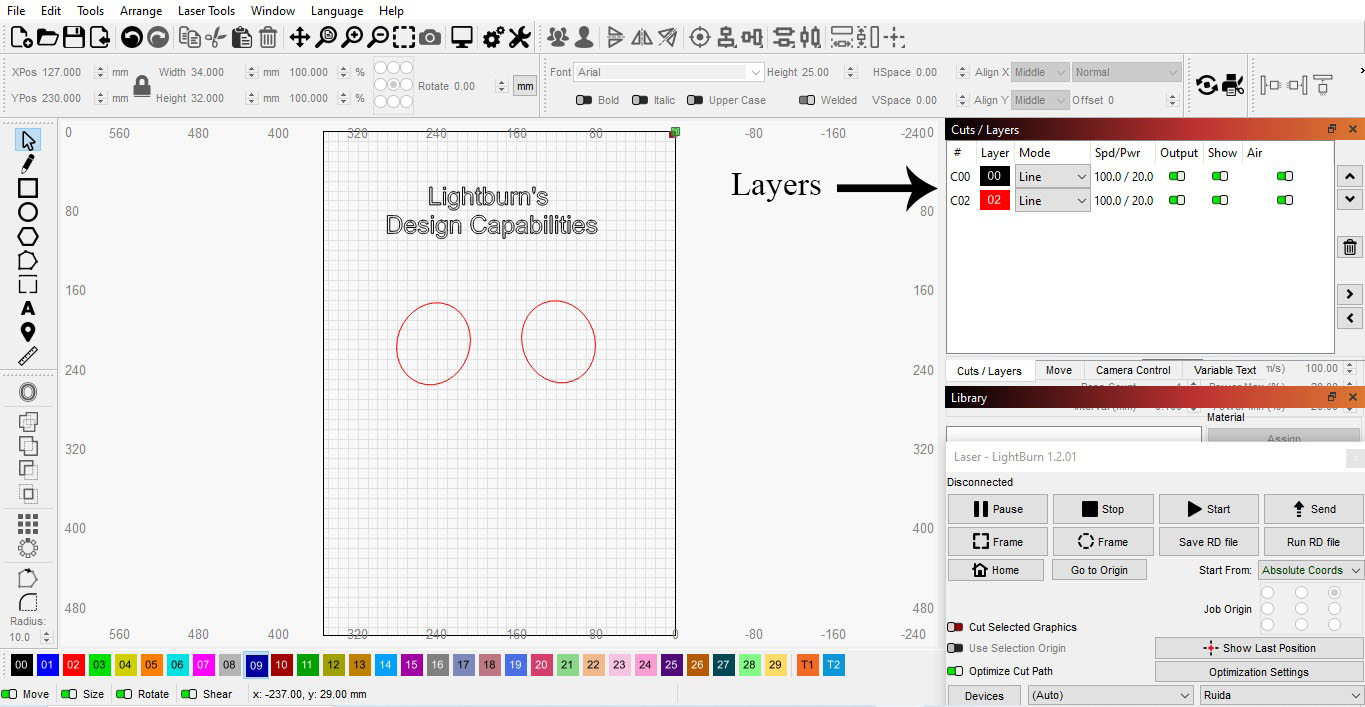The height and width of the screenshot is (707, 1365).
Task: Open the Font dropdown showing Arial
Action: coord(667,71)
